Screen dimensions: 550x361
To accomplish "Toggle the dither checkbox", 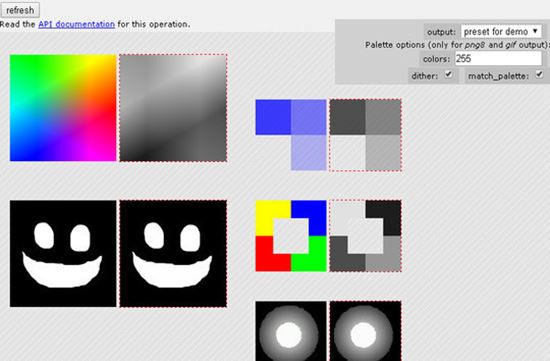I will click(x=448, y=74).
